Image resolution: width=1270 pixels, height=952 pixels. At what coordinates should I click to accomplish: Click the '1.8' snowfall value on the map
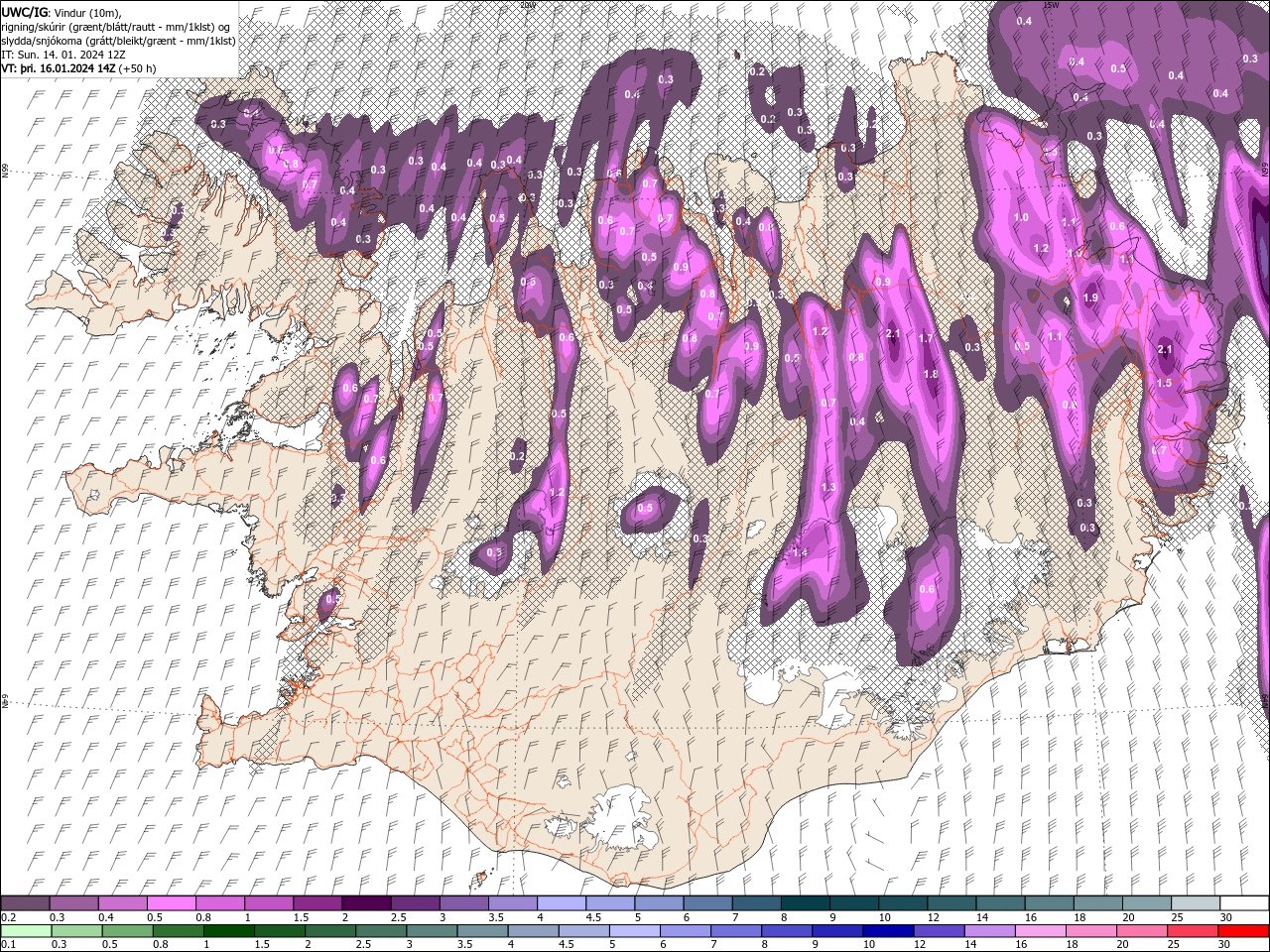pos(931,374)
